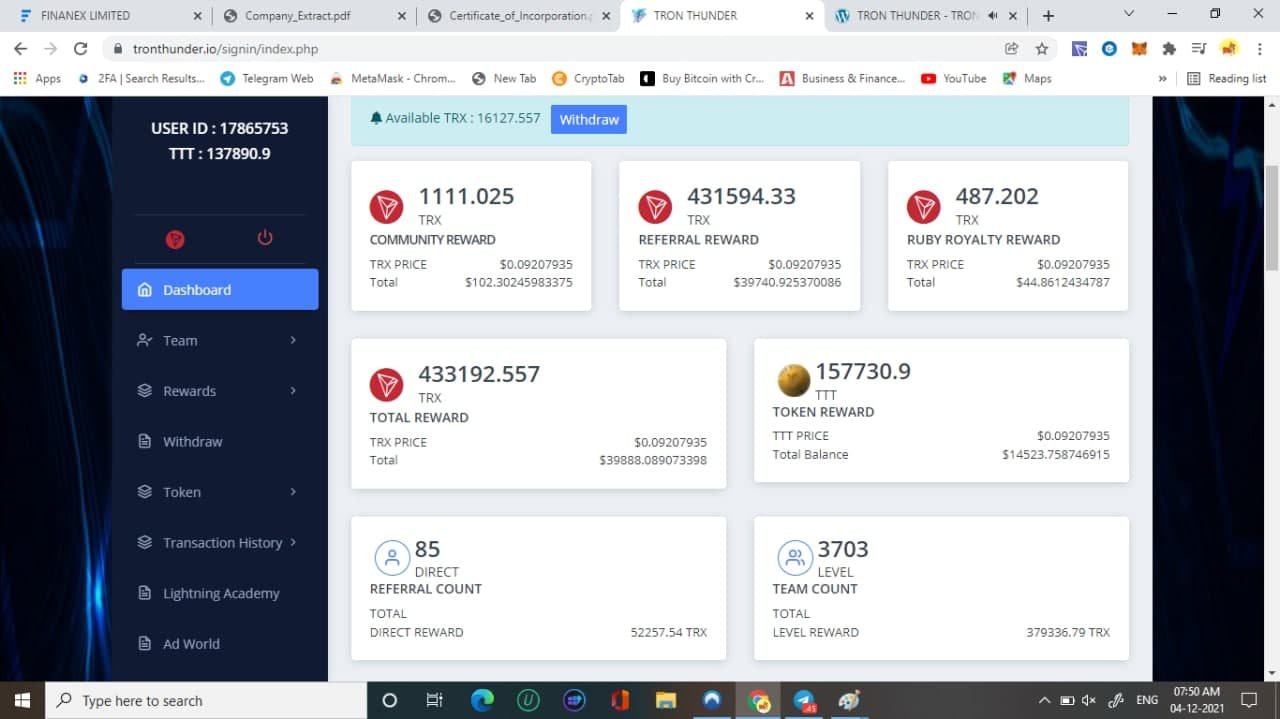Mute the audio-playing TRON THUNDER tab

(993, 16)
